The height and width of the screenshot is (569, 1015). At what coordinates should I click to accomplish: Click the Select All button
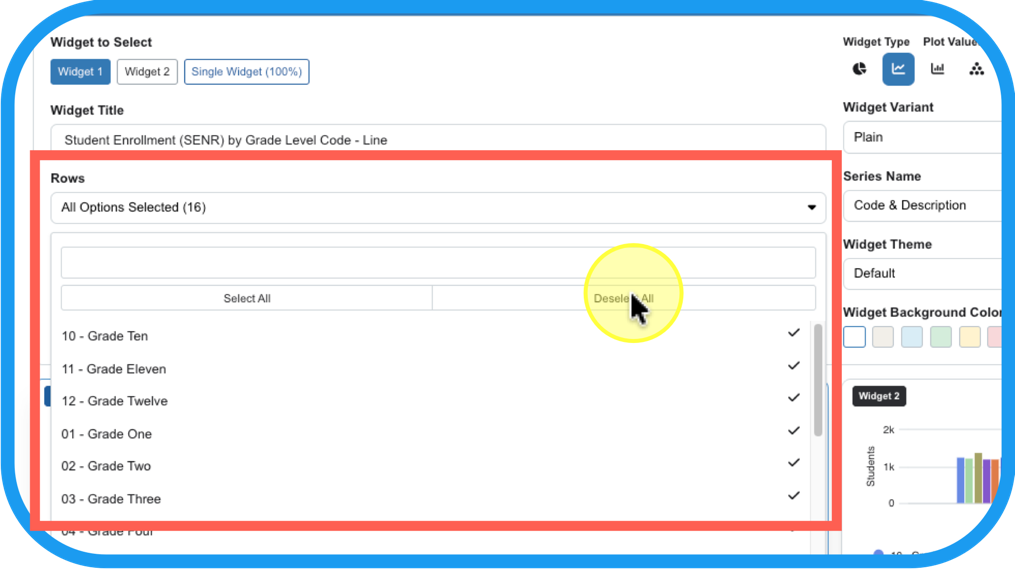[246, 298]
